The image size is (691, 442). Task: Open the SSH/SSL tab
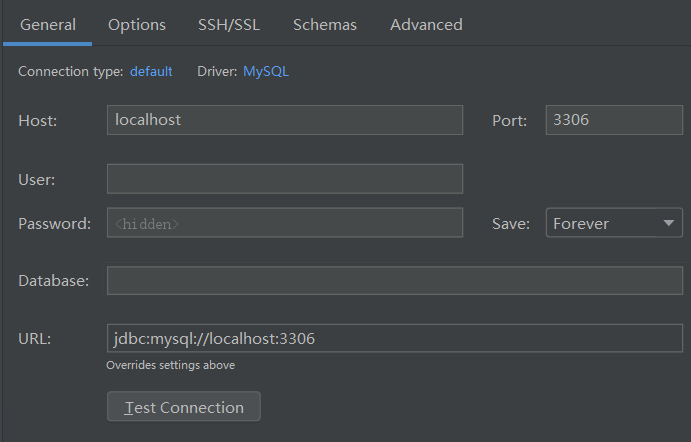(229, 24)
